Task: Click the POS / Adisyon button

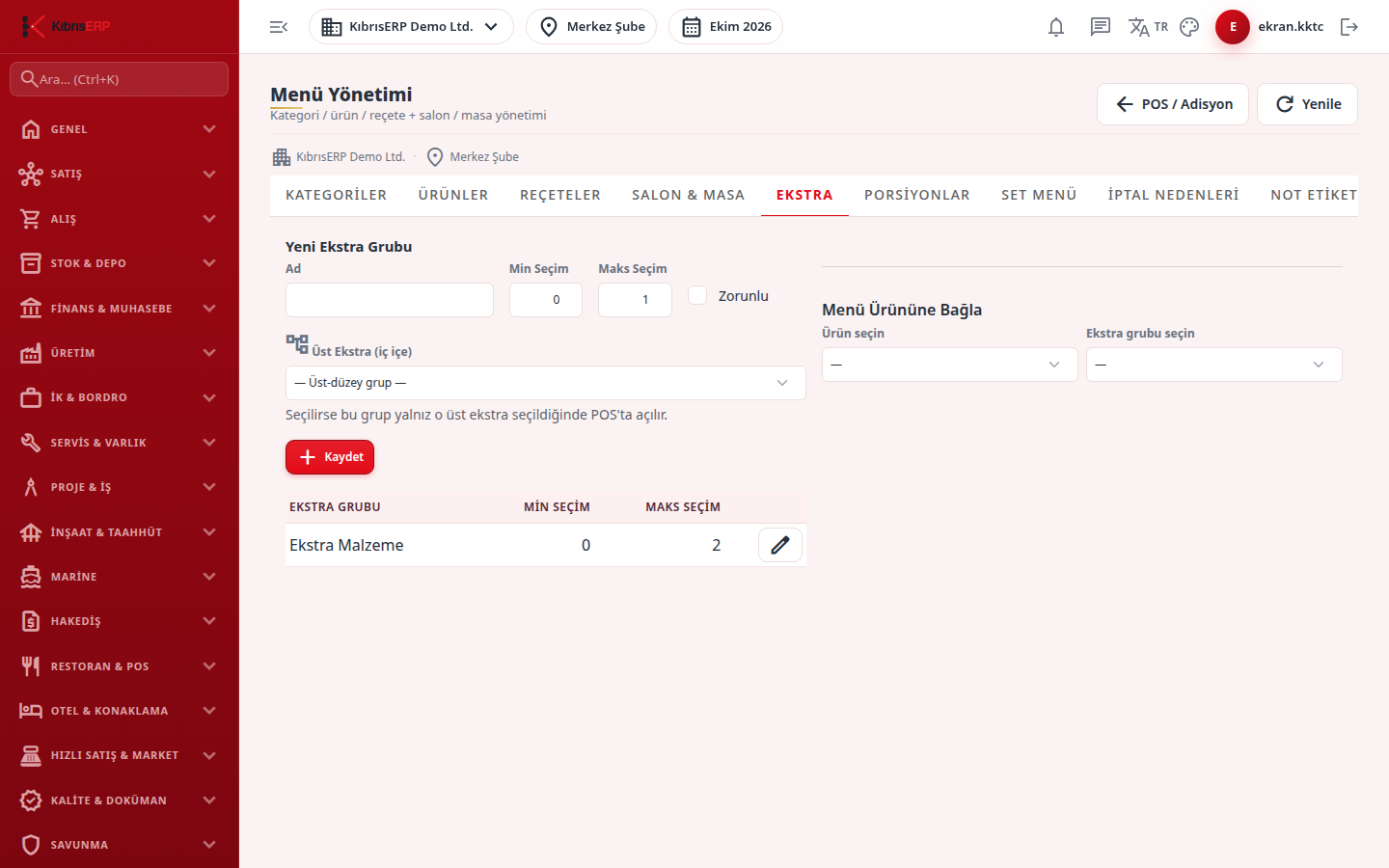Action: 1173,104
